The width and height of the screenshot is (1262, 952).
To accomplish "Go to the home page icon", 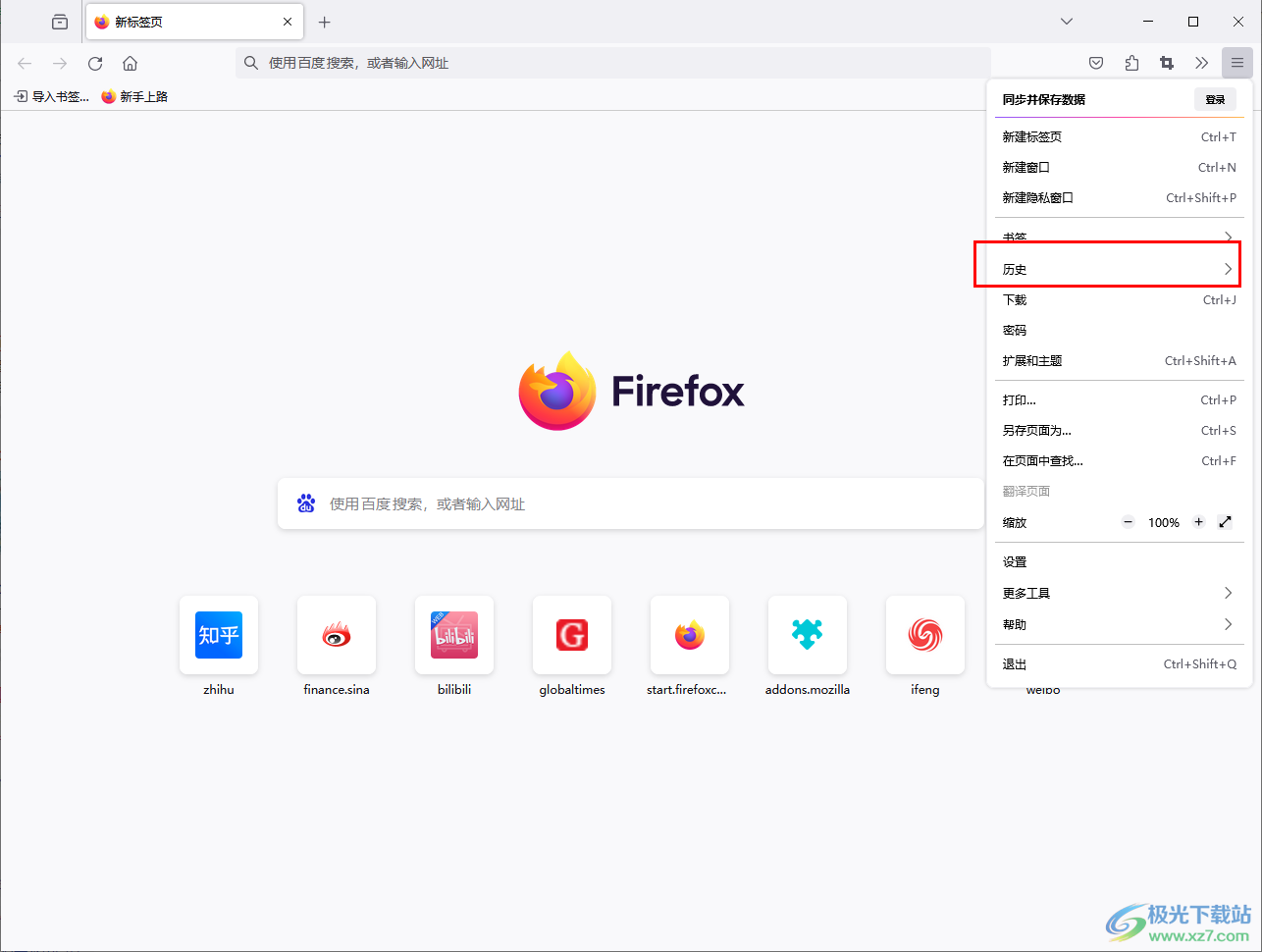I will coord(130,63).
